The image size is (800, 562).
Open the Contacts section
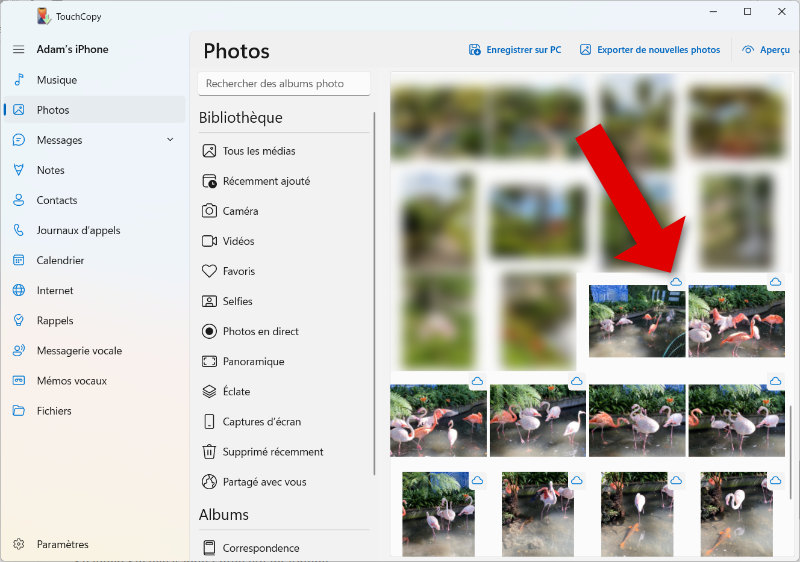pyautogui.click(x=95, y=200)
